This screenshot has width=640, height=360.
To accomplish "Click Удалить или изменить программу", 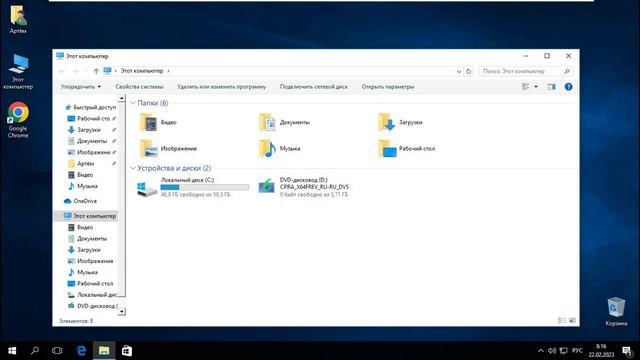I will [x=221, y=87].
